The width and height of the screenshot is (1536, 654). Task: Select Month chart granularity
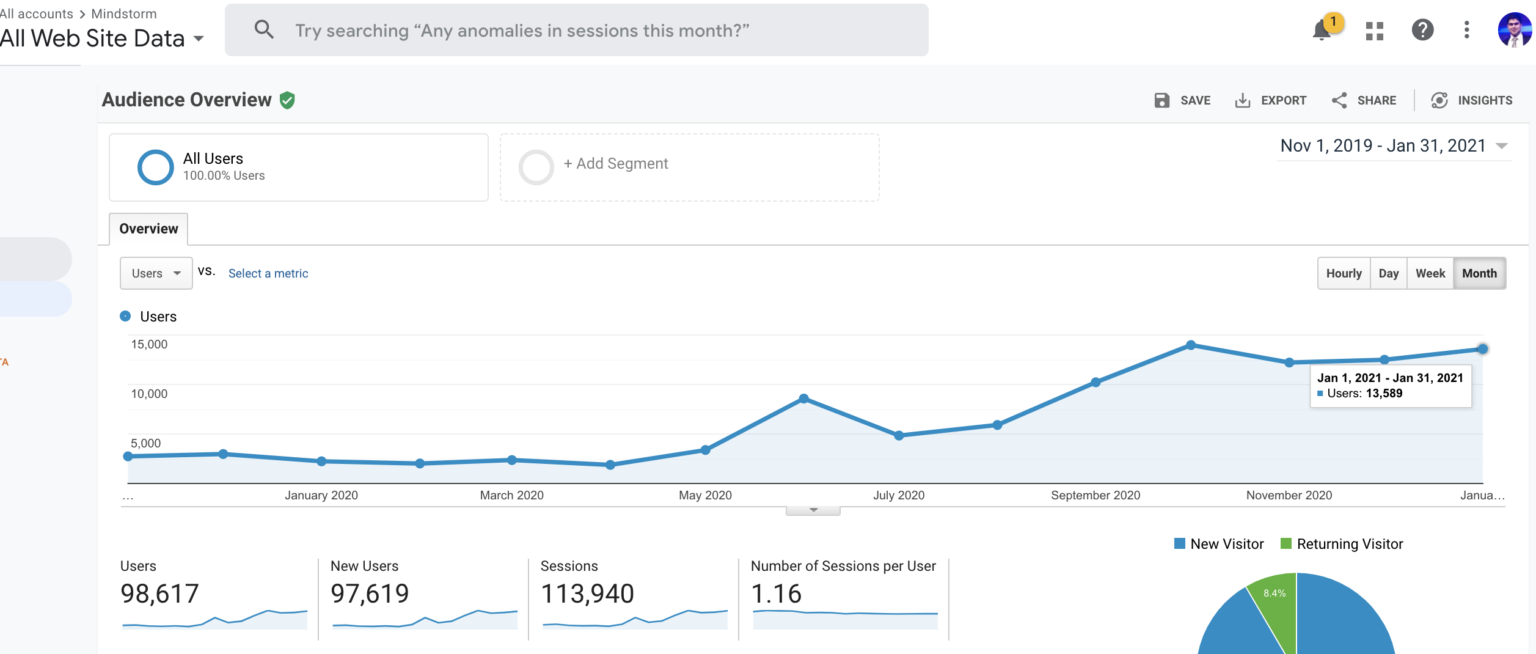[1479, 273]
